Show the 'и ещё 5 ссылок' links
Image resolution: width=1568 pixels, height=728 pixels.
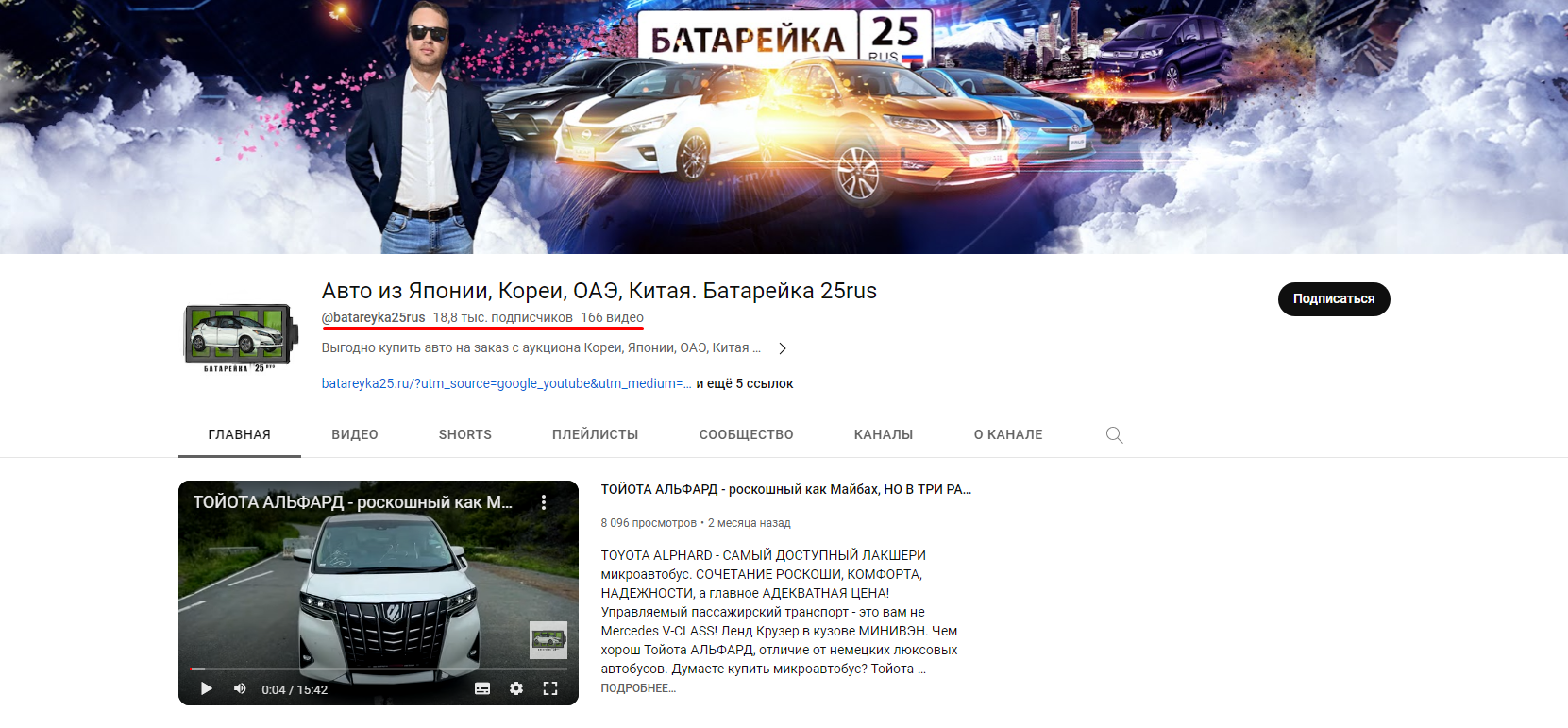pos(745,383)
